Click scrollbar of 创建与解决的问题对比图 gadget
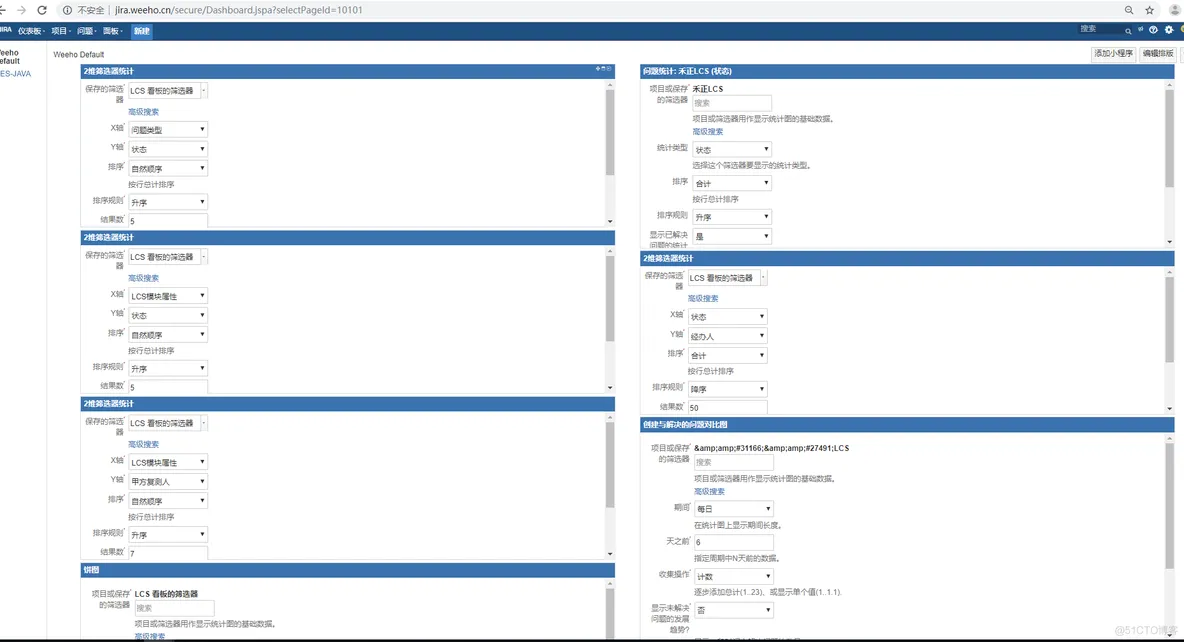 tap(1170, 506)
